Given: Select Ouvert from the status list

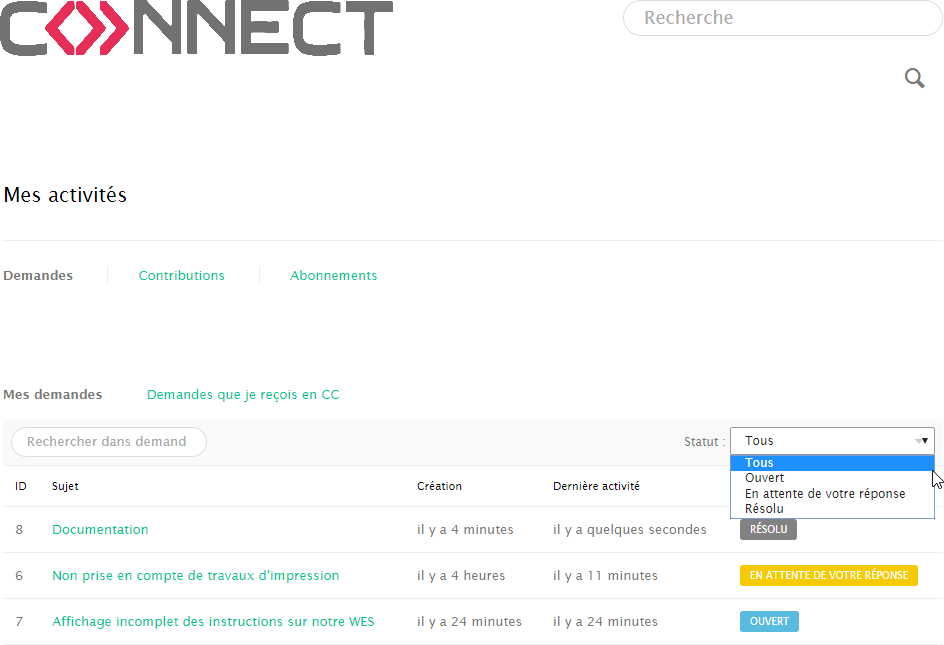Looking at the screenshot, I should tap(765, 478).
